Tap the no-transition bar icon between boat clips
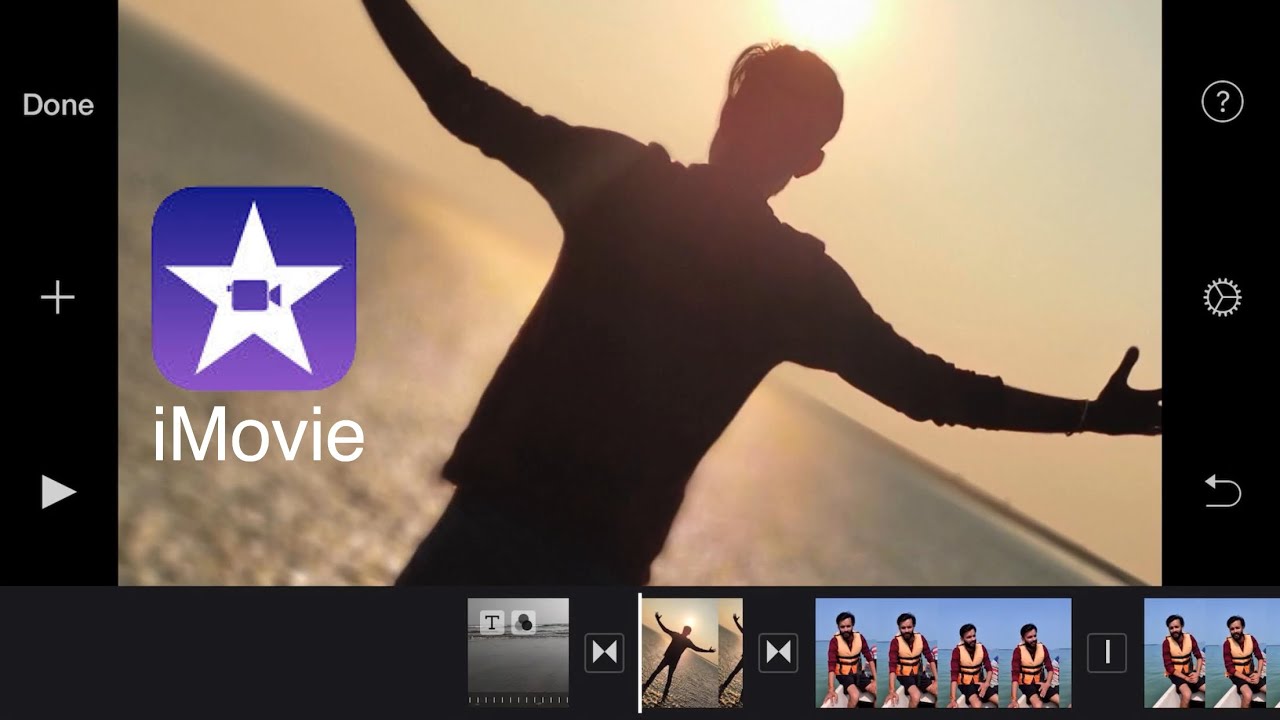The image size is (1280, 720). pos(1107,653)
